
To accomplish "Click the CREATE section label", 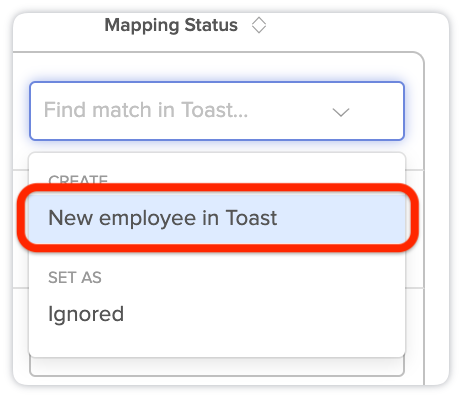I will point(78,179).
